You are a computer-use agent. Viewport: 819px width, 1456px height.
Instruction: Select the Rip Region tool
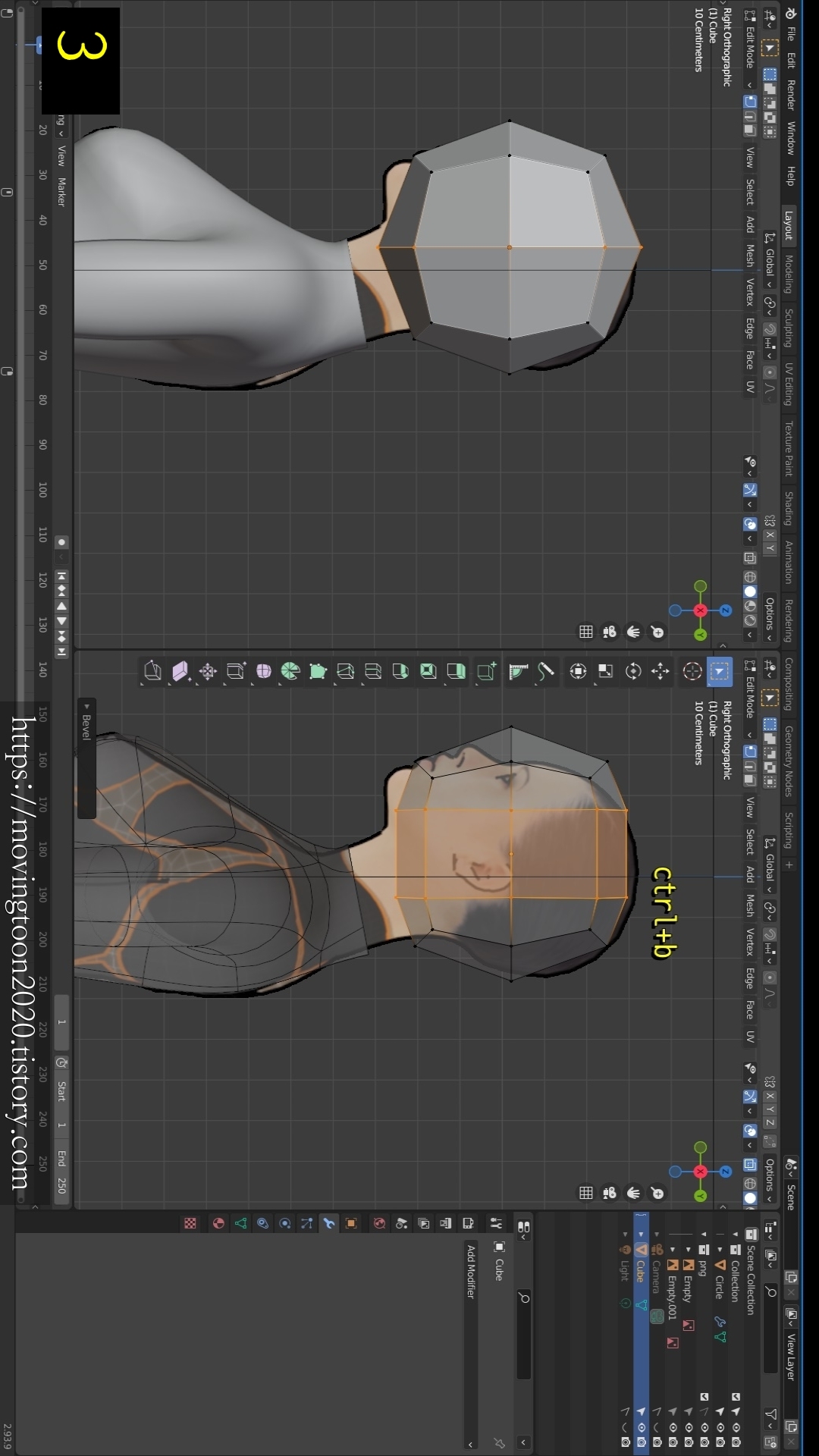(152, 671)
